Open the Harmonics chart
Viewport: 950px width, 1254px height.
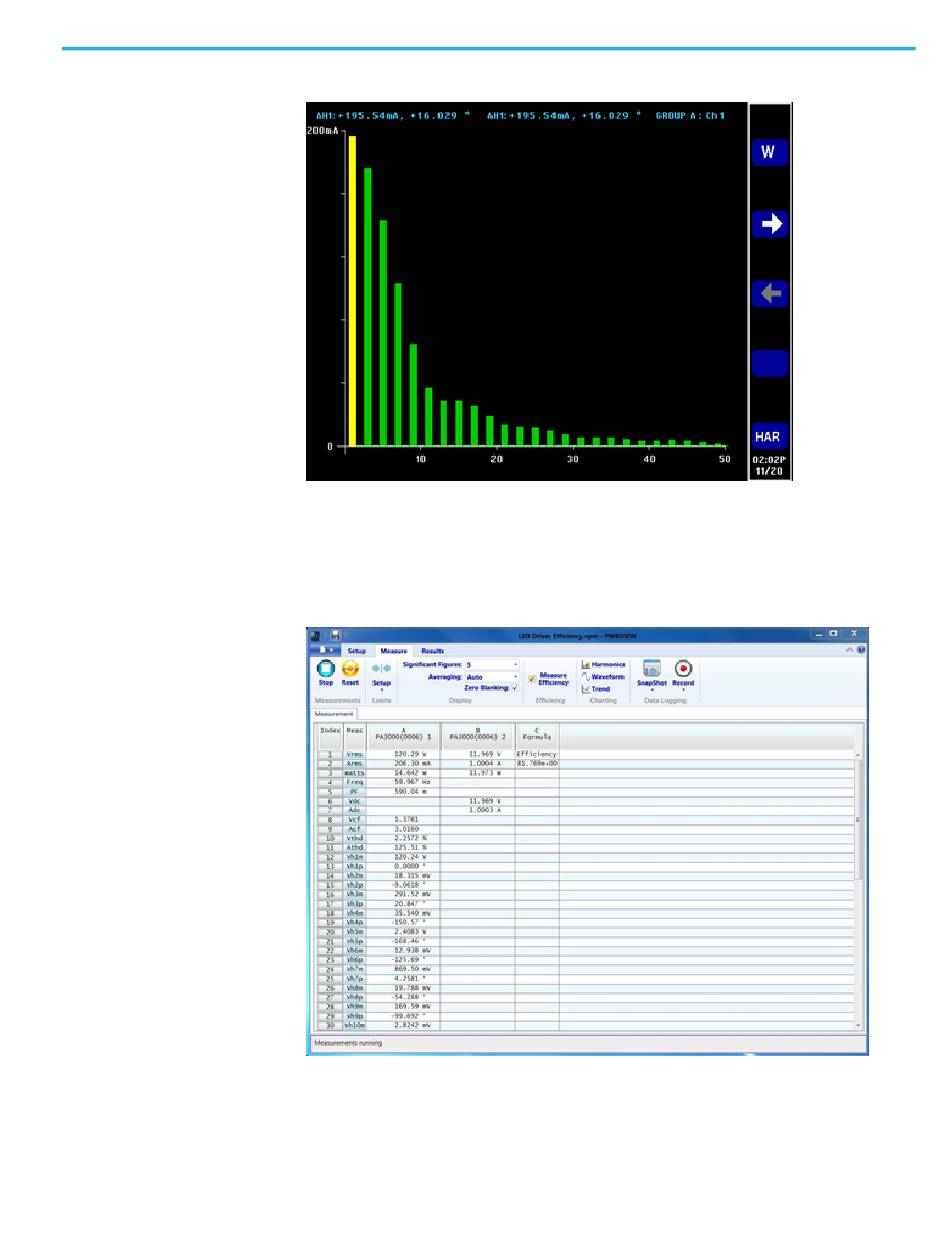click(603, 665)
